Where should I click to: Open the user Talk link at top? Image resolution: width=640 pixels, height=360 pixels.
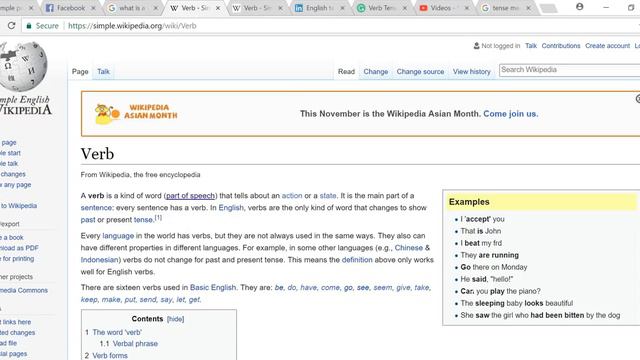click(x=531, y=46)
